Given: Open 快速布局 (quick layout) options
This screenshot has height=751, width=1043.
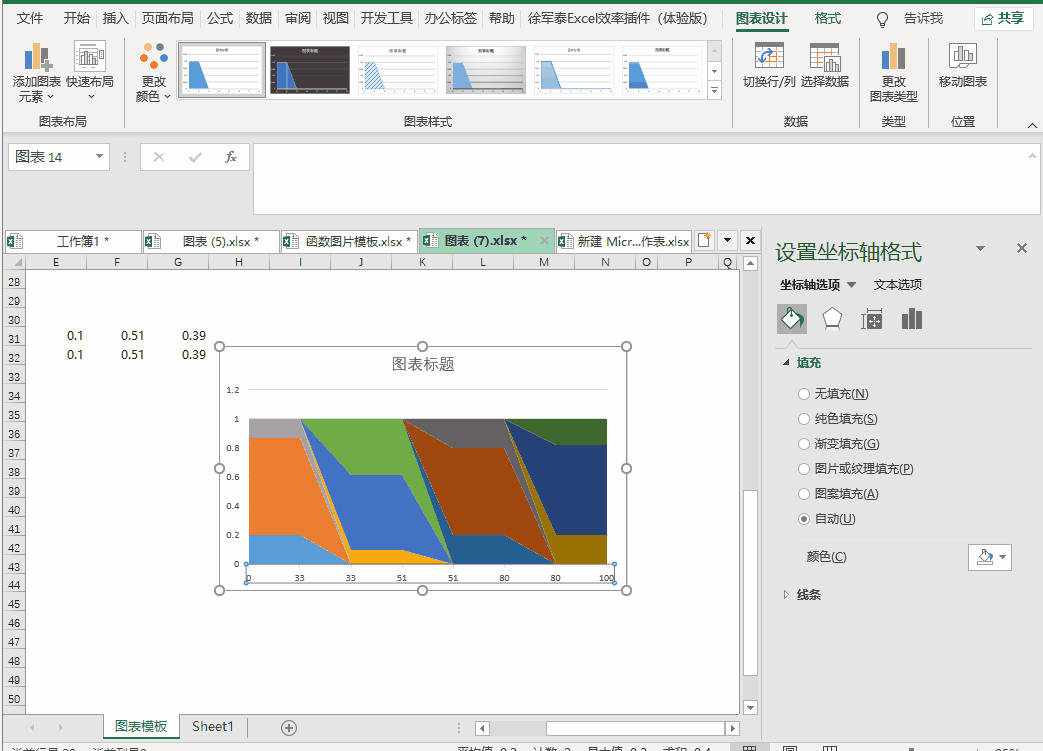Looking at the screenshot, I should 90,72.
